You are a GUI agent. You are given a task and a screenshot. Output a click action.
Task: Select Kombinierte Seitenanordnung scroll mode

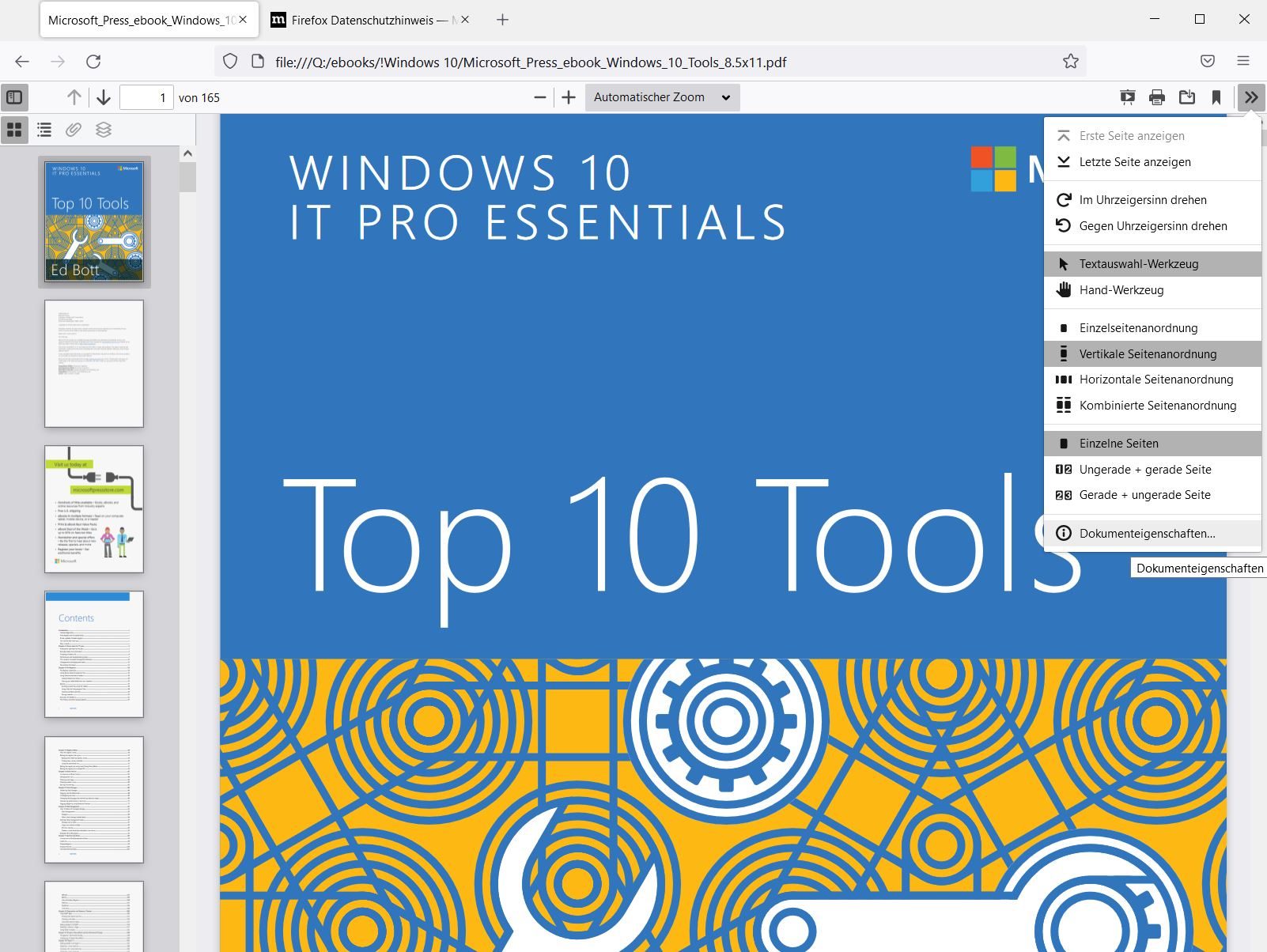[1152, 406]
